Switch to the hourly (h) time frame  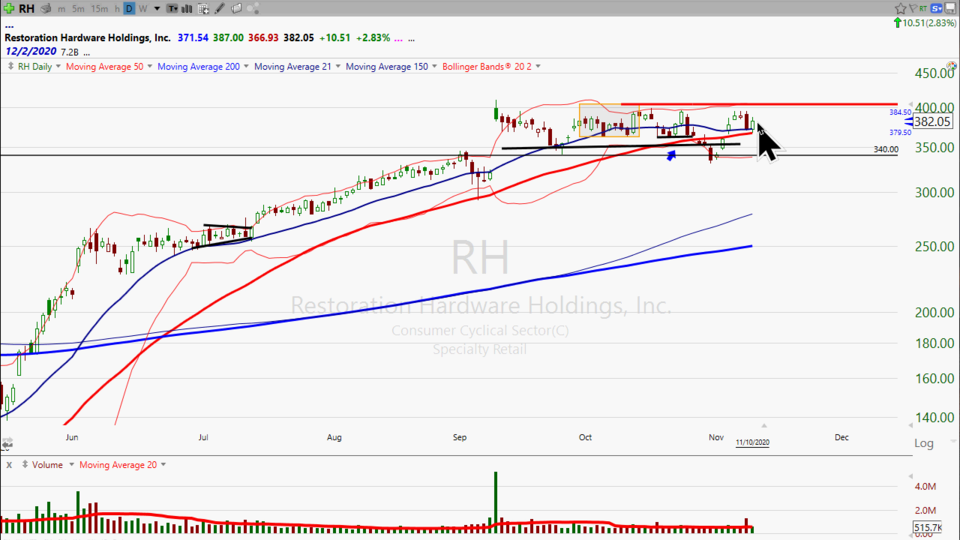[116, 9]
